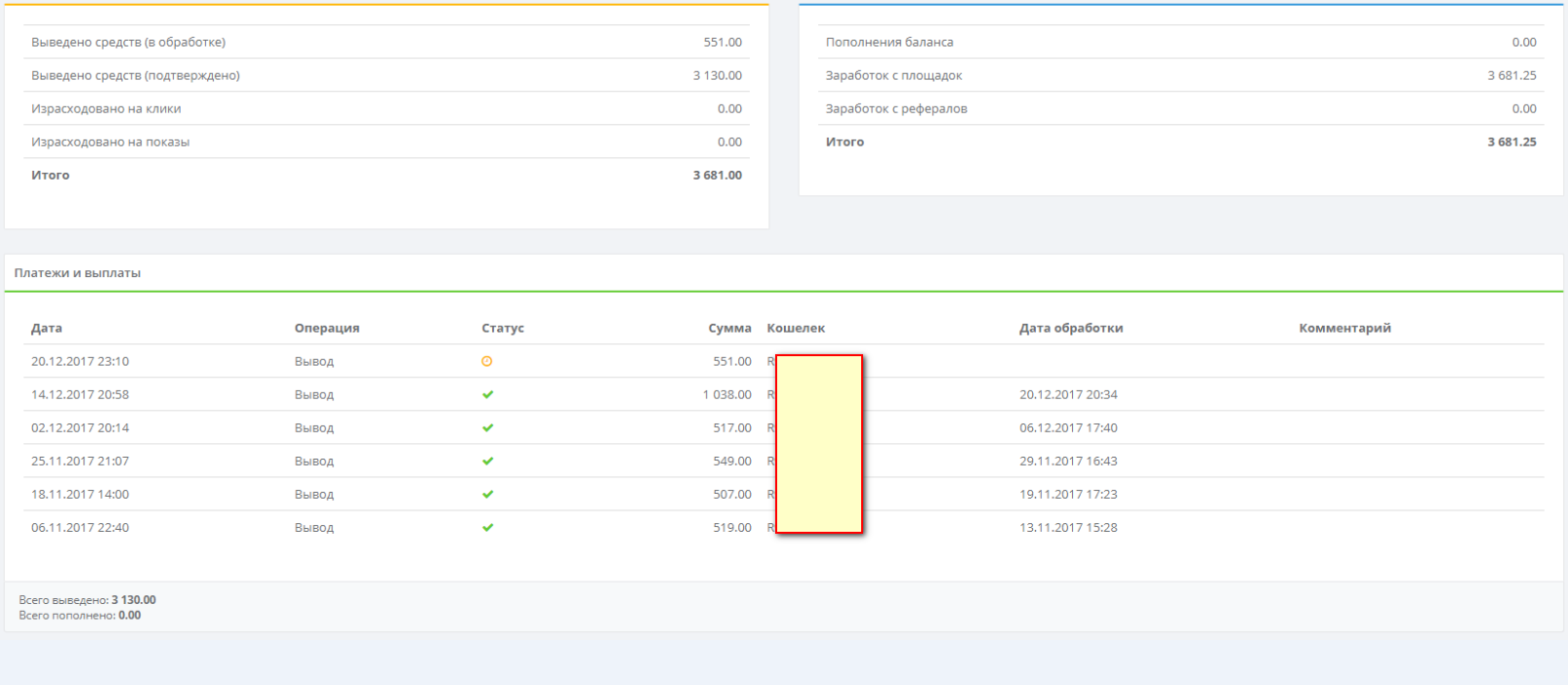This screenshot has width=1568, height=685.
Task: Click the Комментарий column header
Action: click(1343, 328)
